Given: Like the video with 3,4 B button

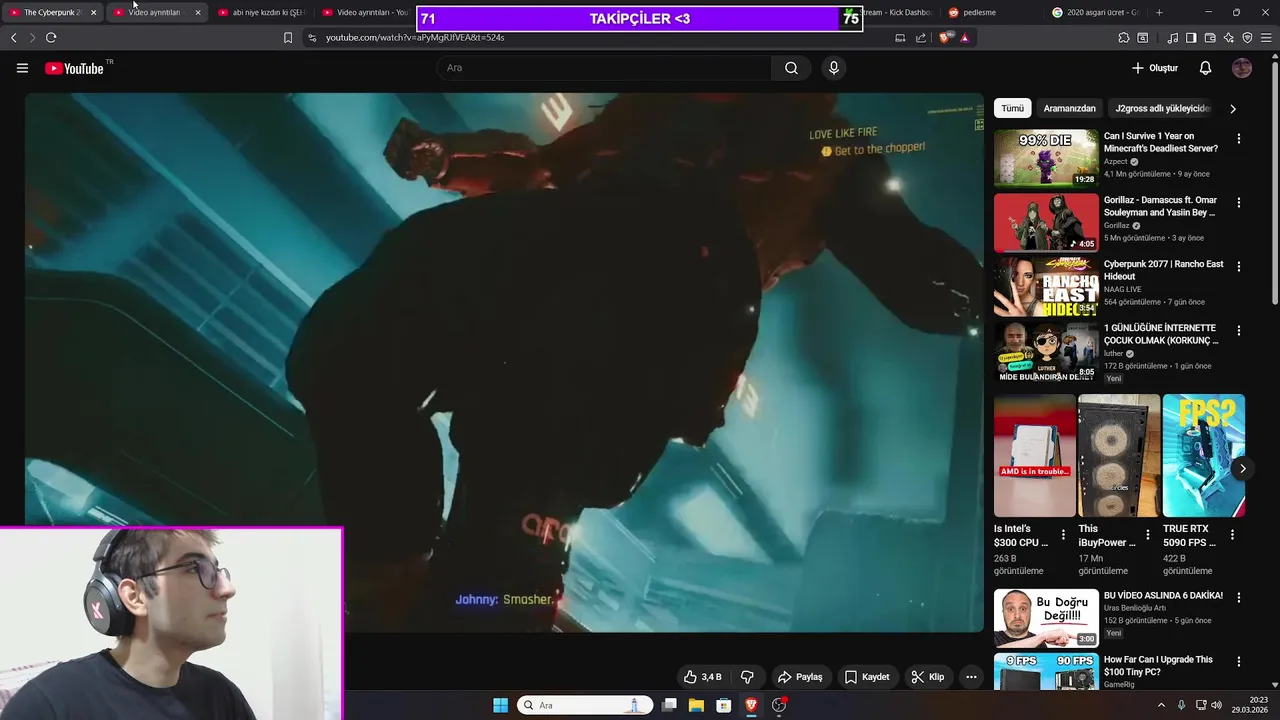Looking at the screenshot, I should [x=702, y=677].
